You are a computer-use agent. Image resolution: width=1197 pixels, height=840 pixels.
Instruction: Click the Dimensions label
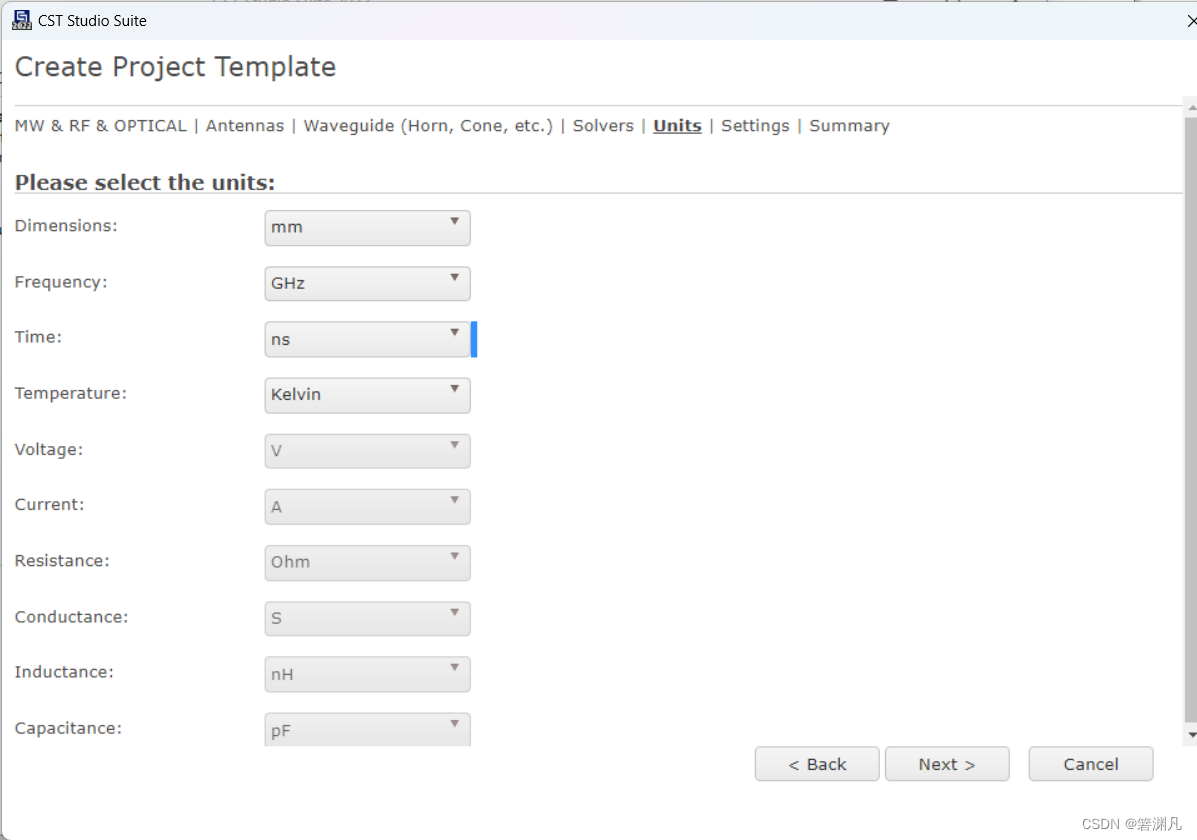click(66, 226)
